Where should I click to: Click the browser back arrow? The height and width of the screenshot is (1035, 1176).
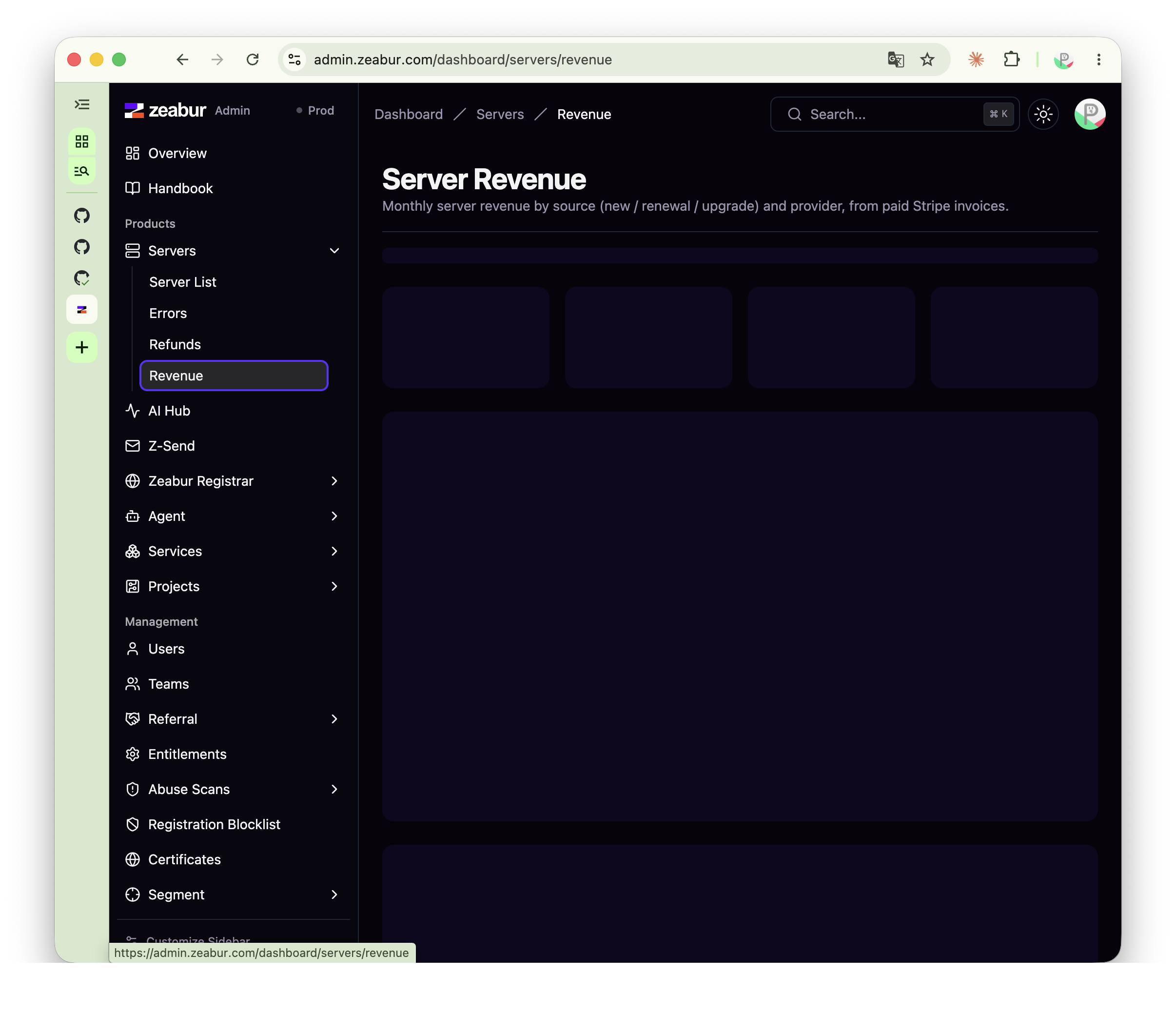182,60
